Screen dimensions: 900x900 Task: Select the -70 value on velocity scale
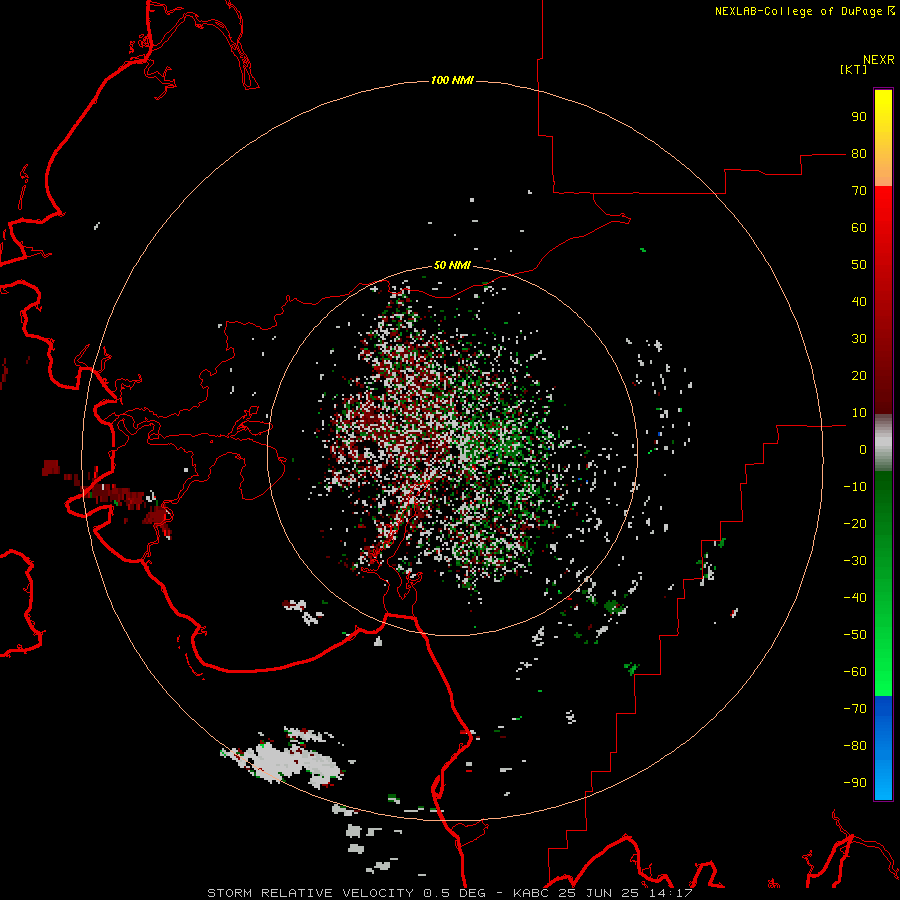tap(855, 709)
